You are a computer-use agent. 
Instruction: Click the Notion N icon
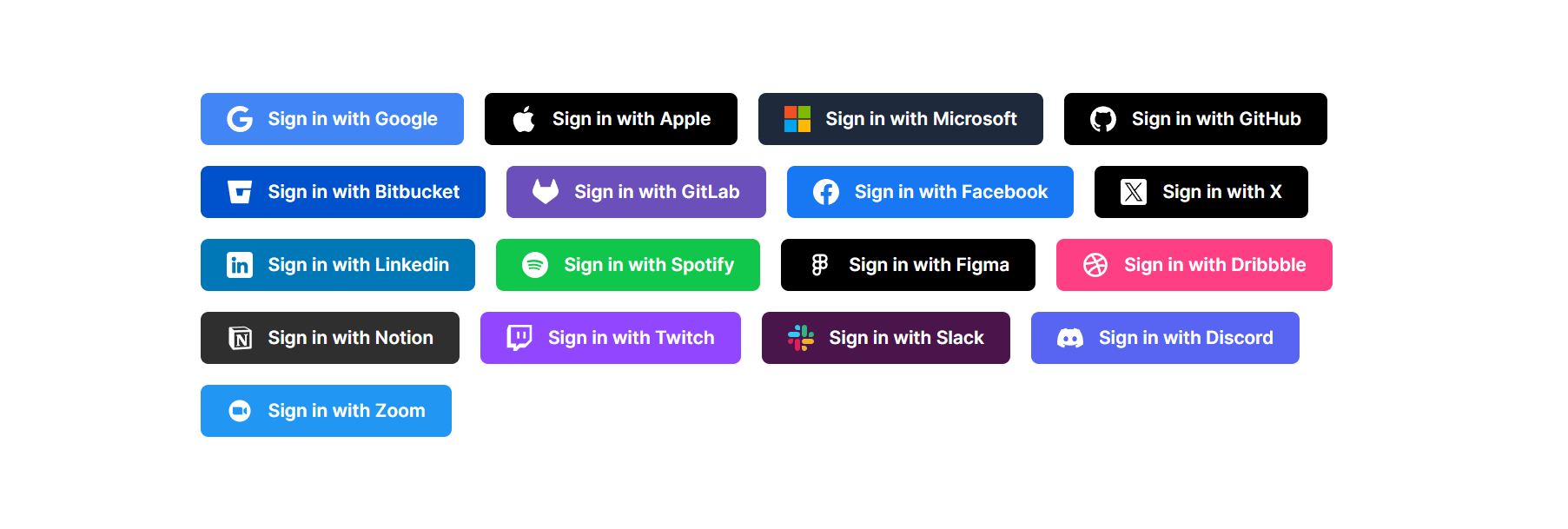240,338
